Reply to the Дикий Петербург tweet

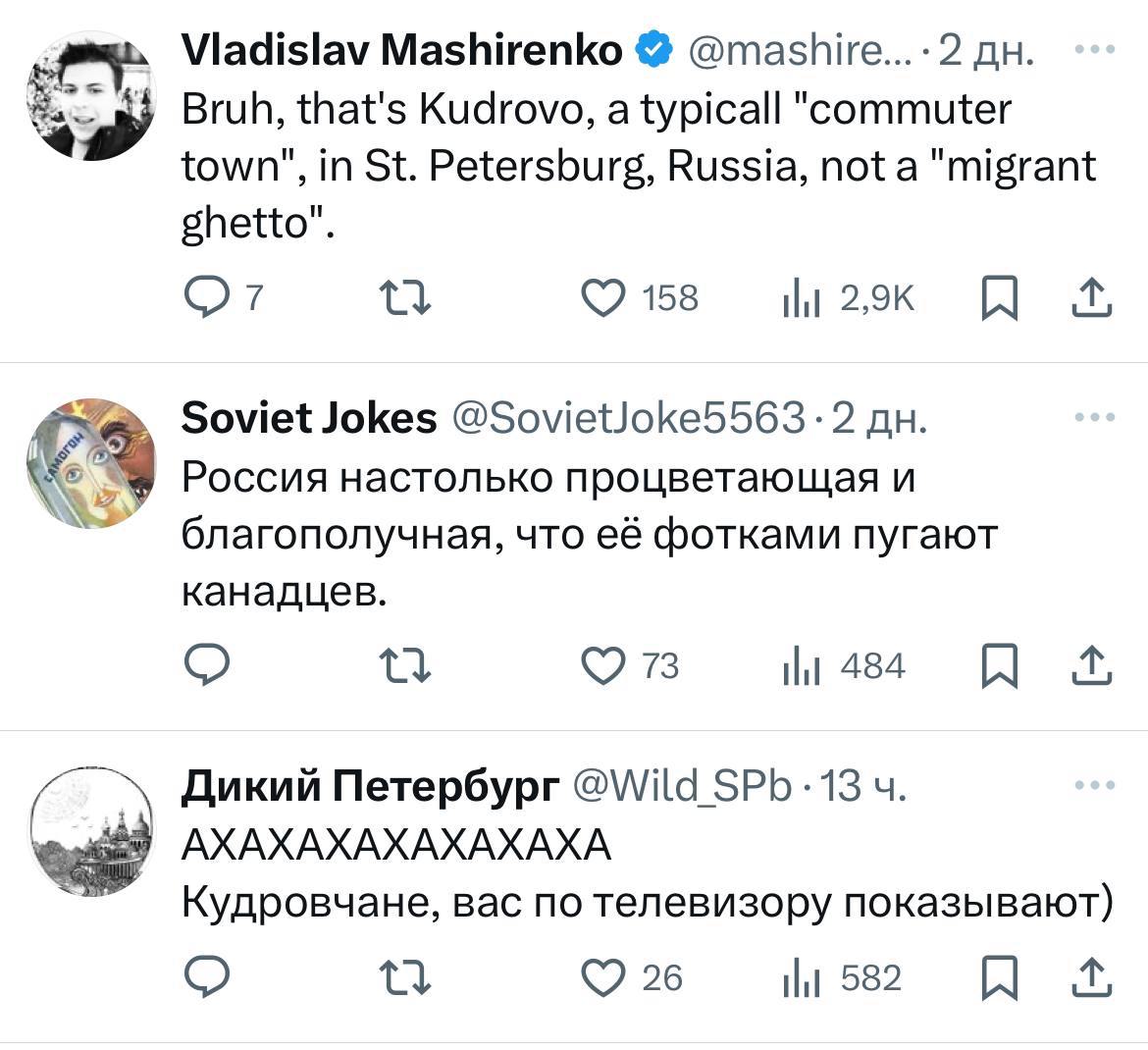pyautogui.click(x=208, y=978)
